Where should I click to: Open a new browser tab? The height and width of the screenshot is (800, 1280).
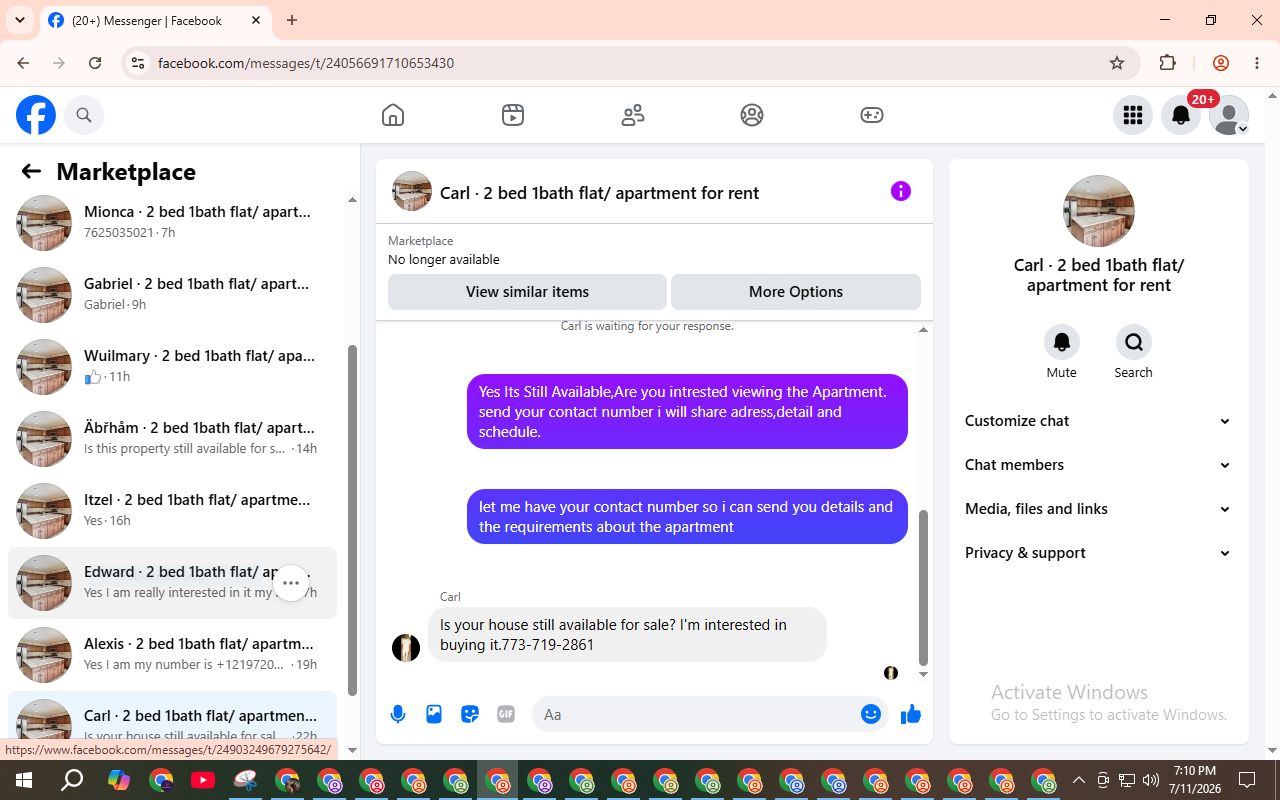pos(292,20)
